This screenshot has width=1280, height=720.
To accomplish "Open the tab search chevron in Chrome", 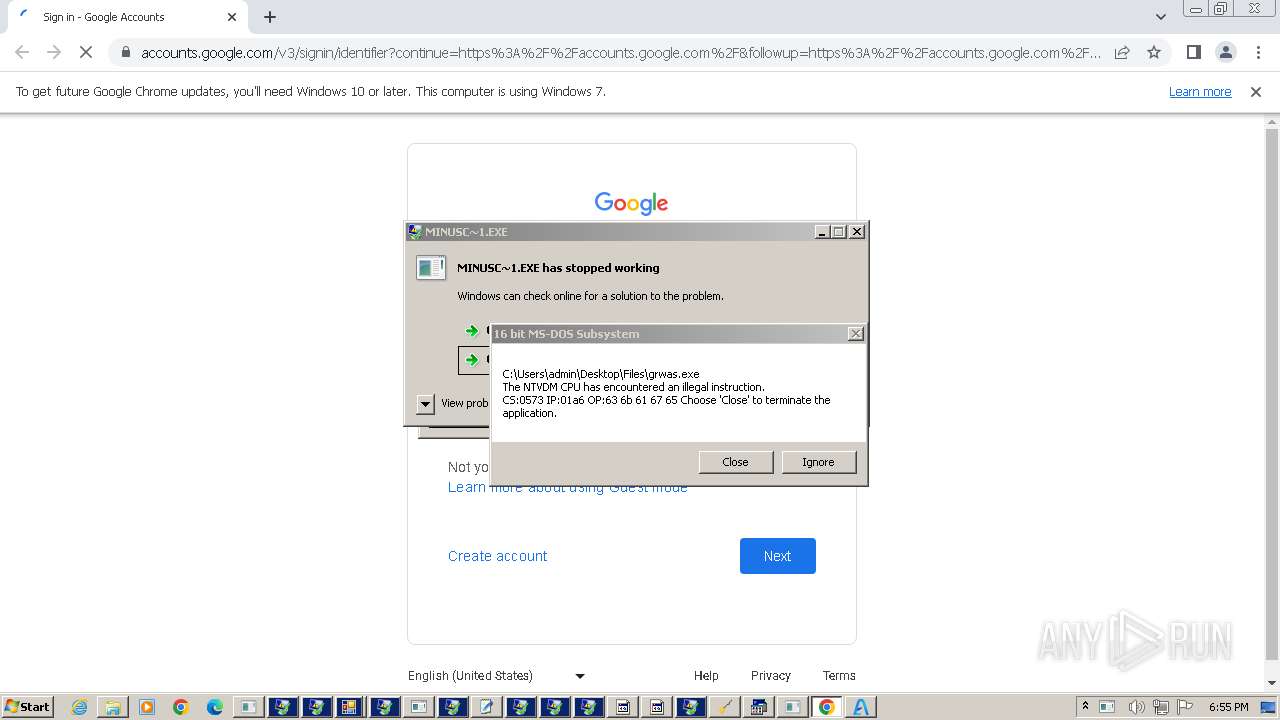I will click(1160, 17).
